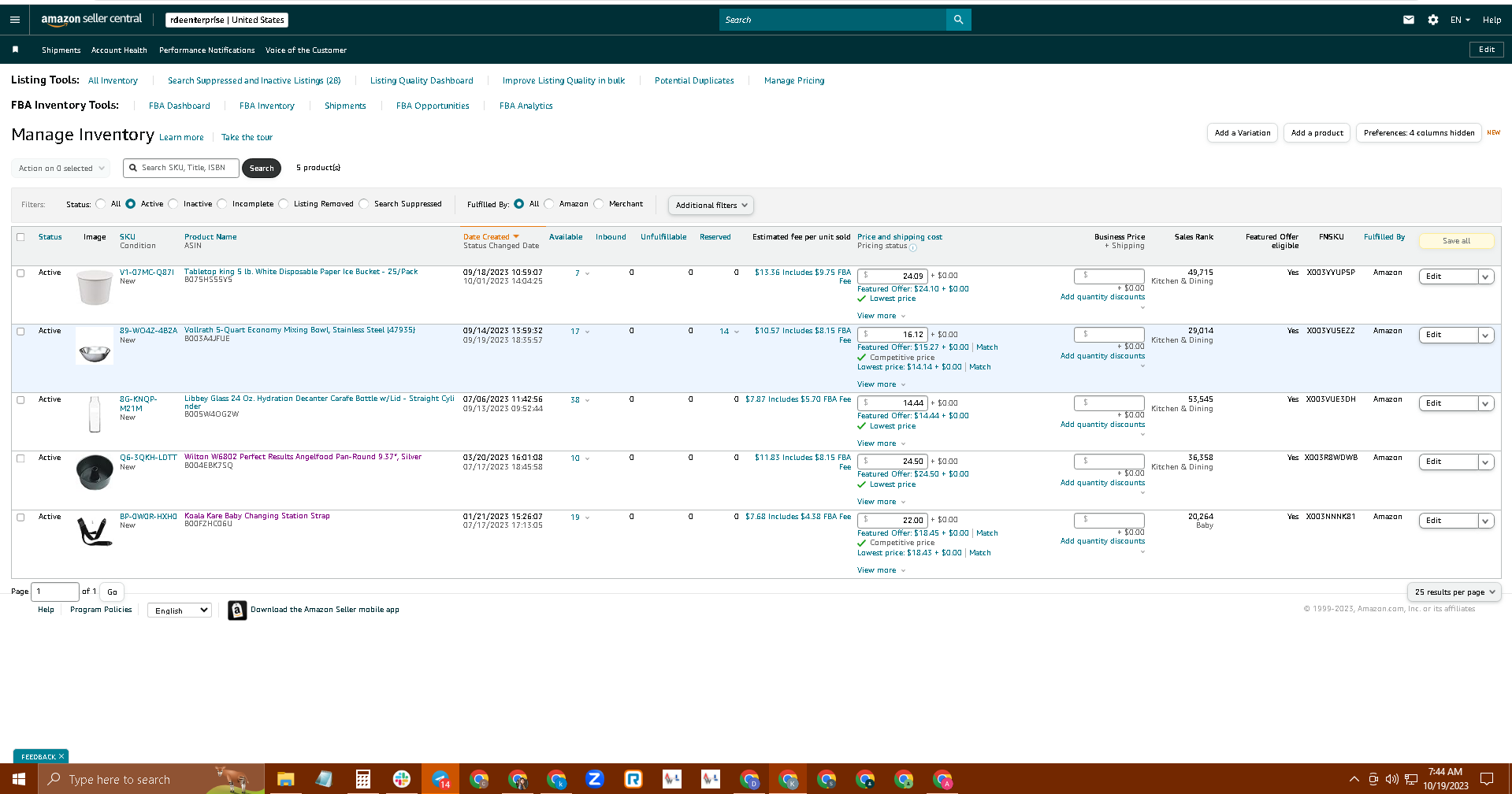The image size is (1512, 794).
Task: Go to the Manage Pricing tab
Action: (794, 80)
